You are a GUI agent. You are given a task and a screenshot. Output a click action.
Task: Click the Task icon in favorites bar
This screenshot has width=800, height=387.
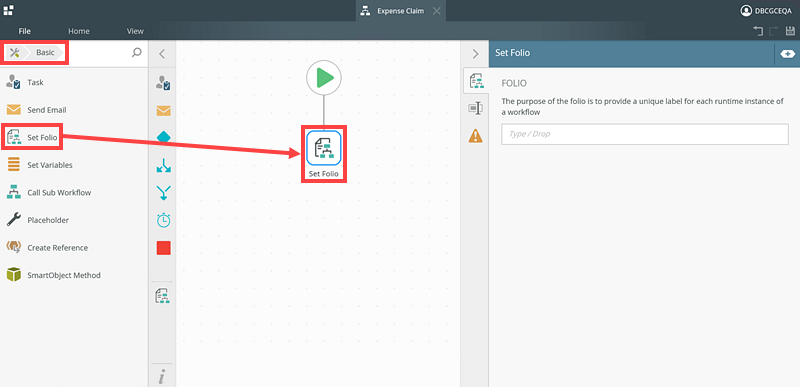(163, 83)
